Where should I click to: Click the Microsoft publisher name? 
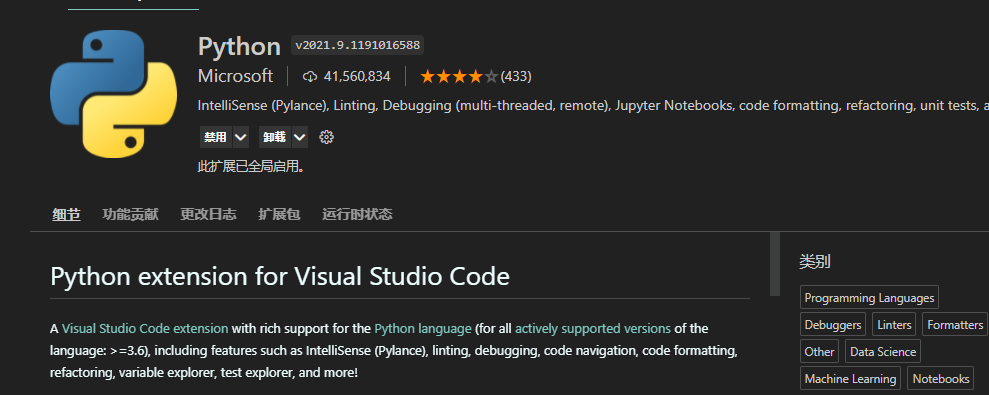pyautogui.click(x=235, y=76)
